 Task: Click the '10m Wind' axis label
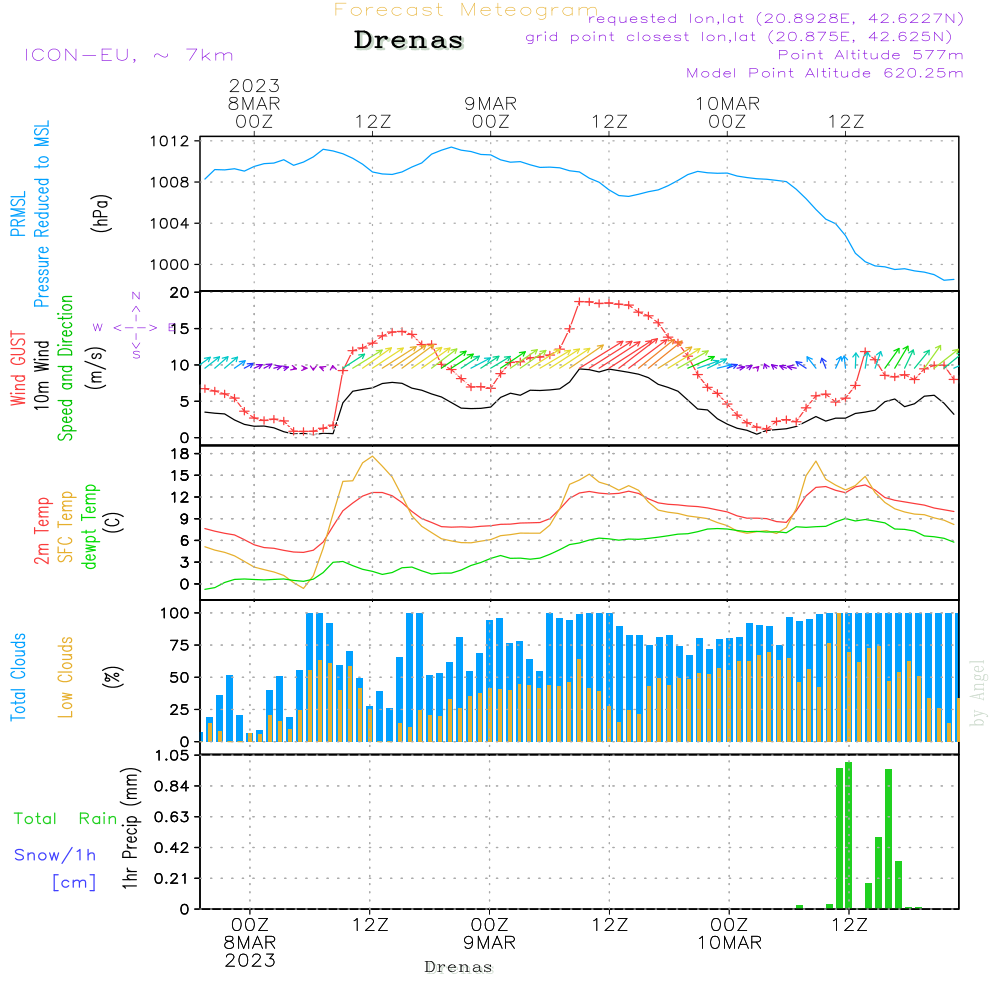coord(41,375)
